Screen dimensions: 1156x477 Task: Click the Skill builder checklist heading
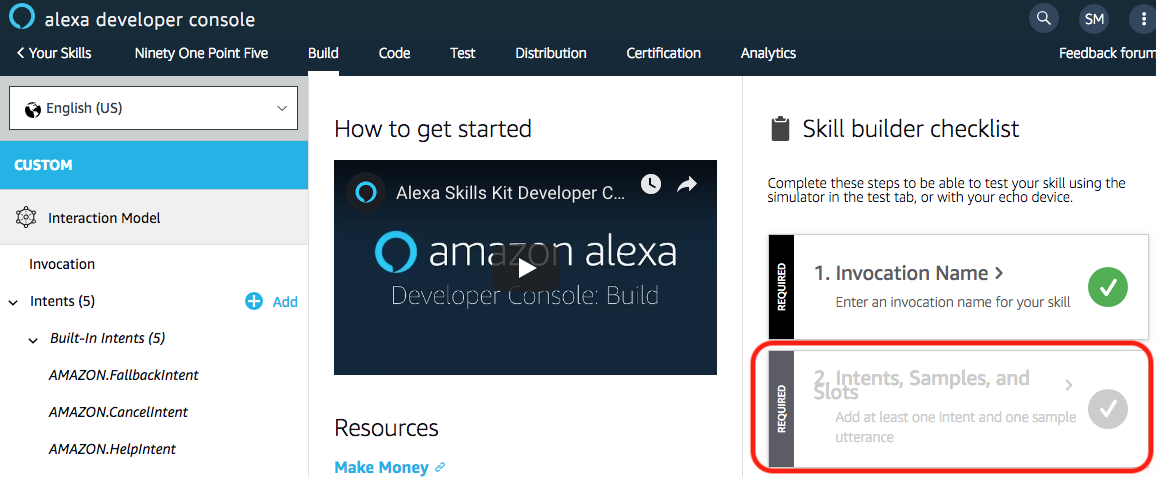[910, 129]
